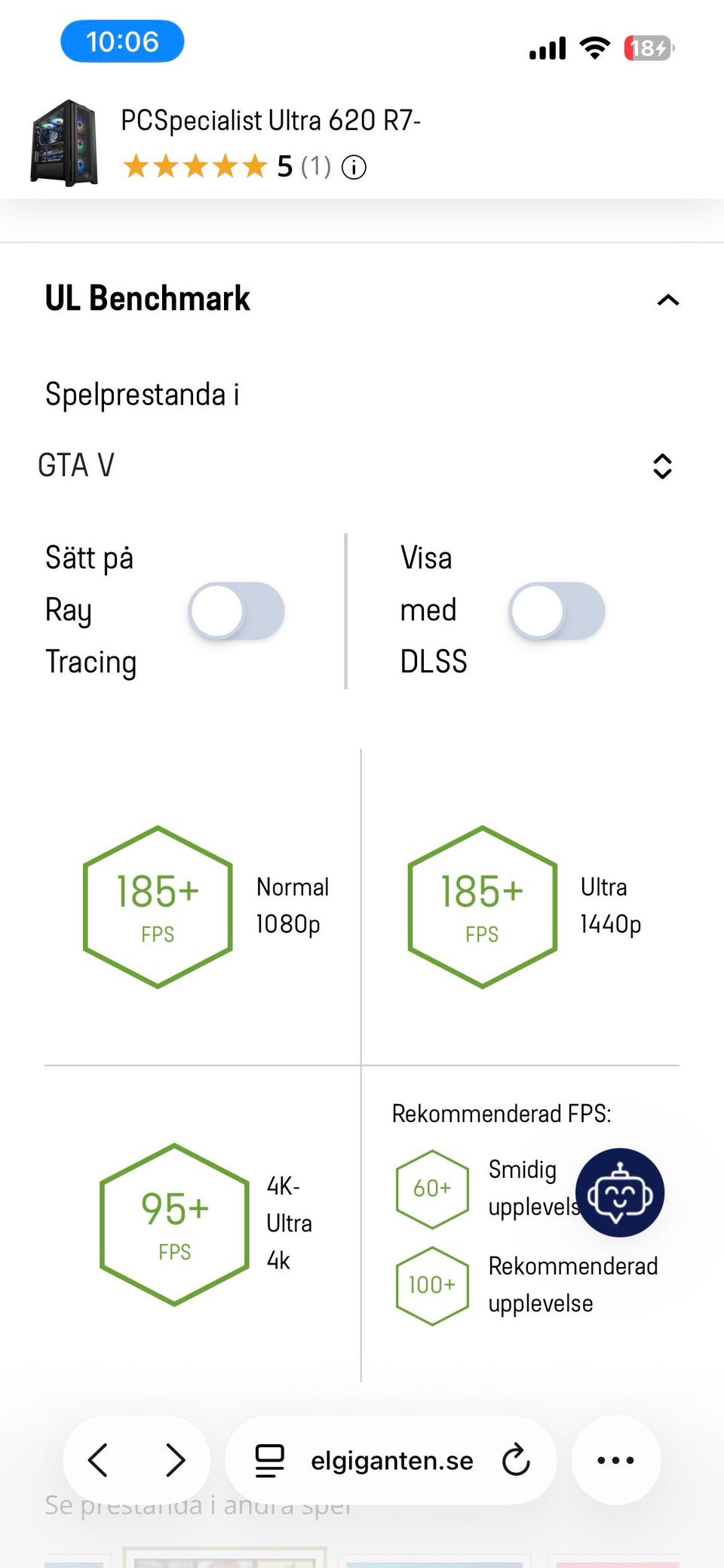Enable the Ray Tracing switch
This screenshot has height=1568, width=724.
(236, 610)
